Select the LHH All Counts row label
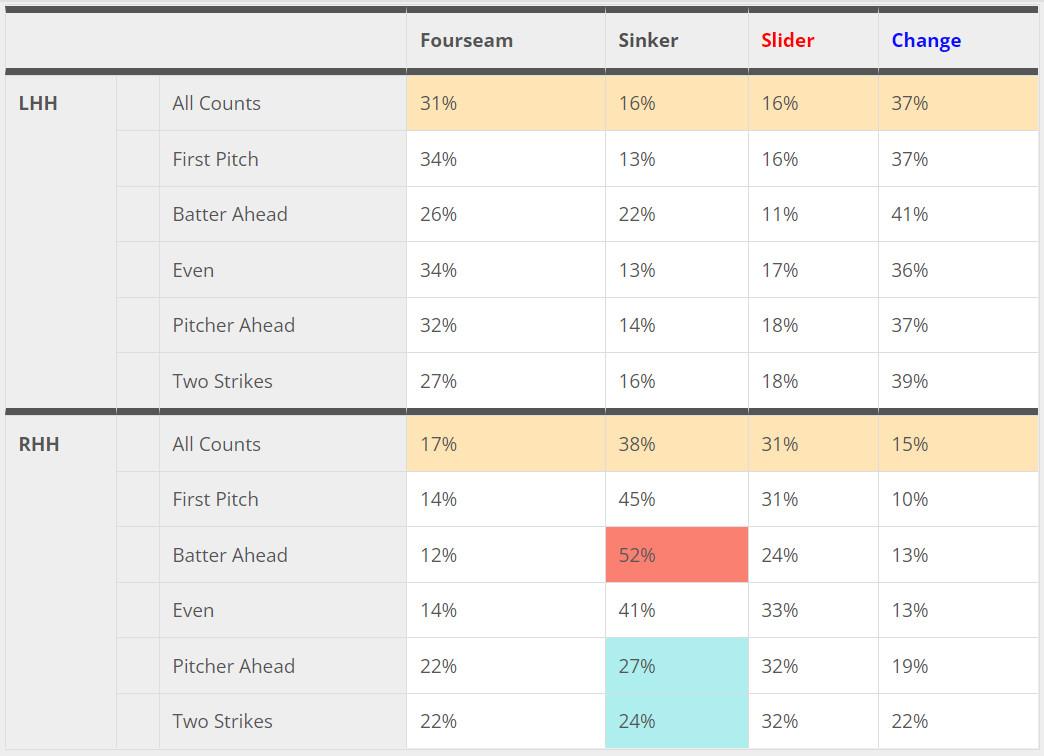Viewport: 1044px width, 756px height. (x=216, y=104)
